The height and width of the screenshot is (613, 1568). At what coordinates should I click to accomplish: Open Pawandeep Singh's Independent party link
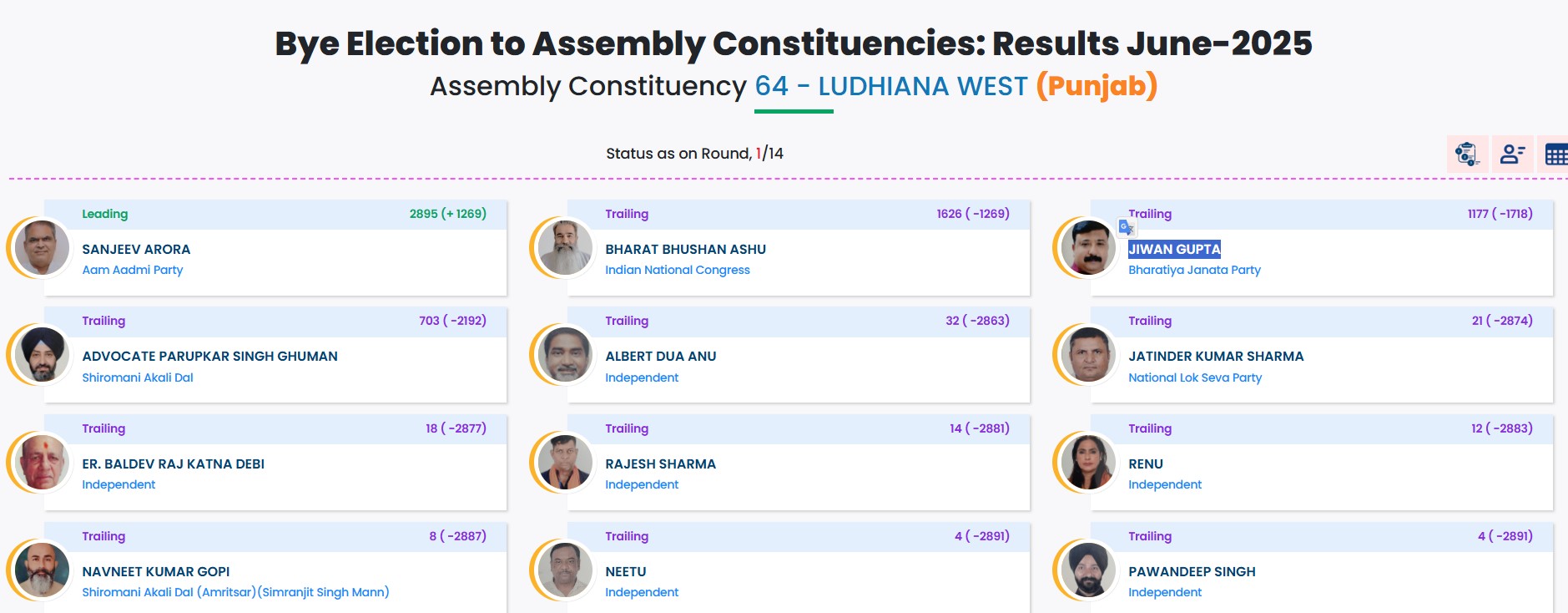tap(1165, 591)
